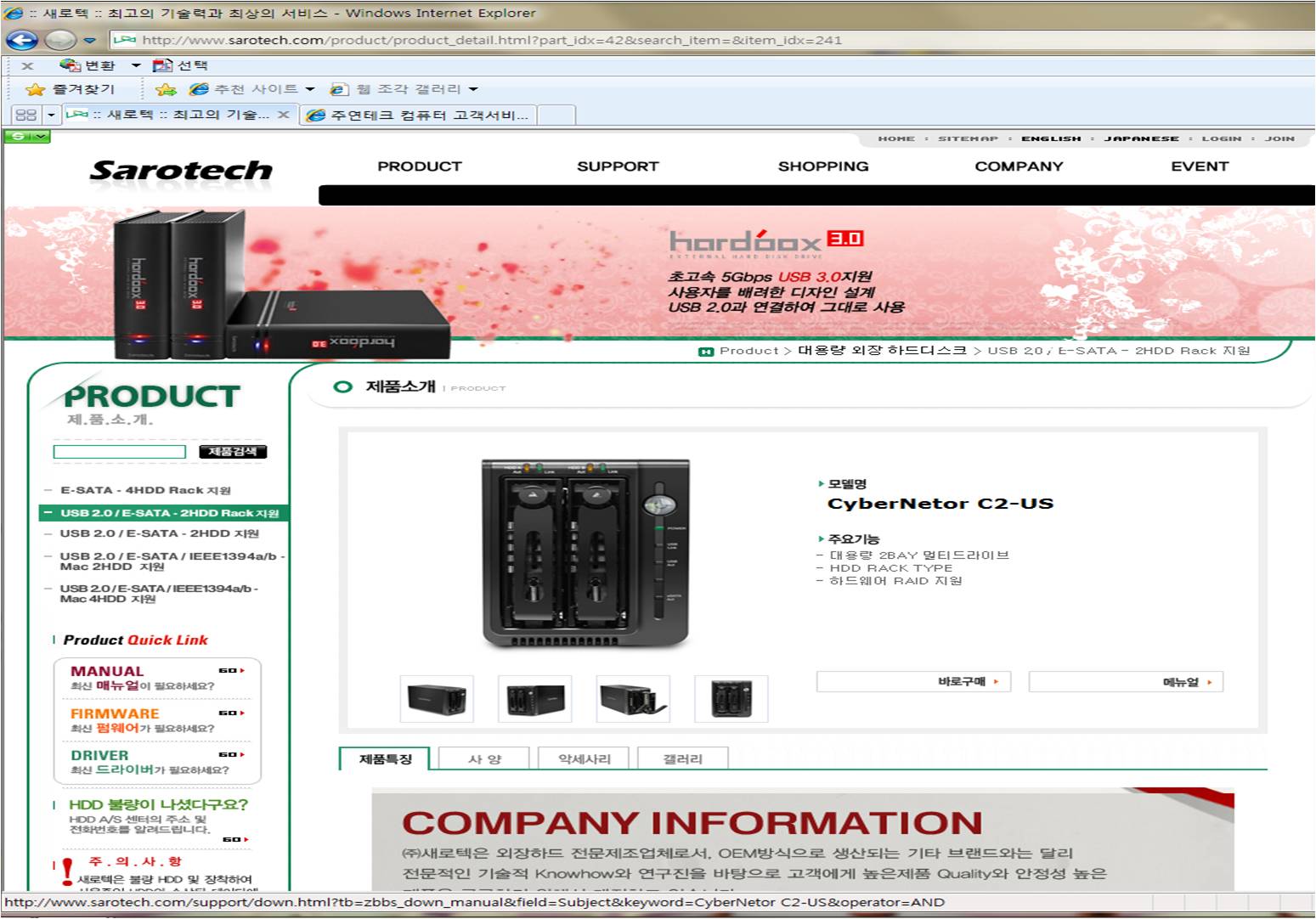
Task: Click GO next to MANUAL quick link
Action: [x=231, y=670]
